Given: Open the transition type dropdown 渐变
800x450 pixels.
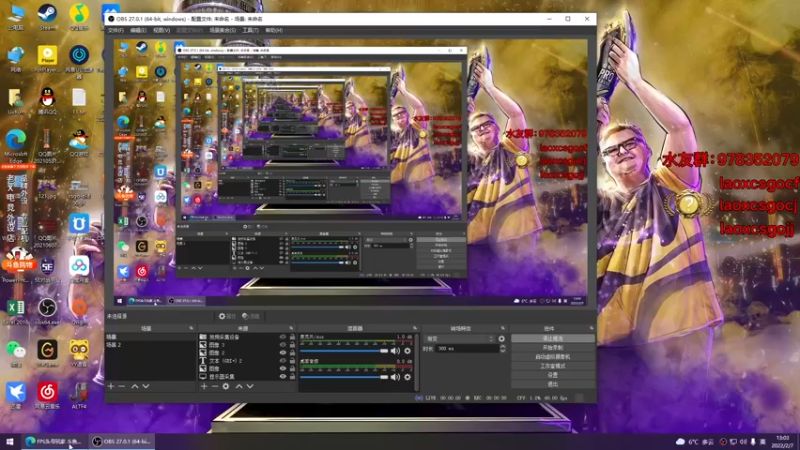Looking at the screenshot, I should tap(459, 339).
